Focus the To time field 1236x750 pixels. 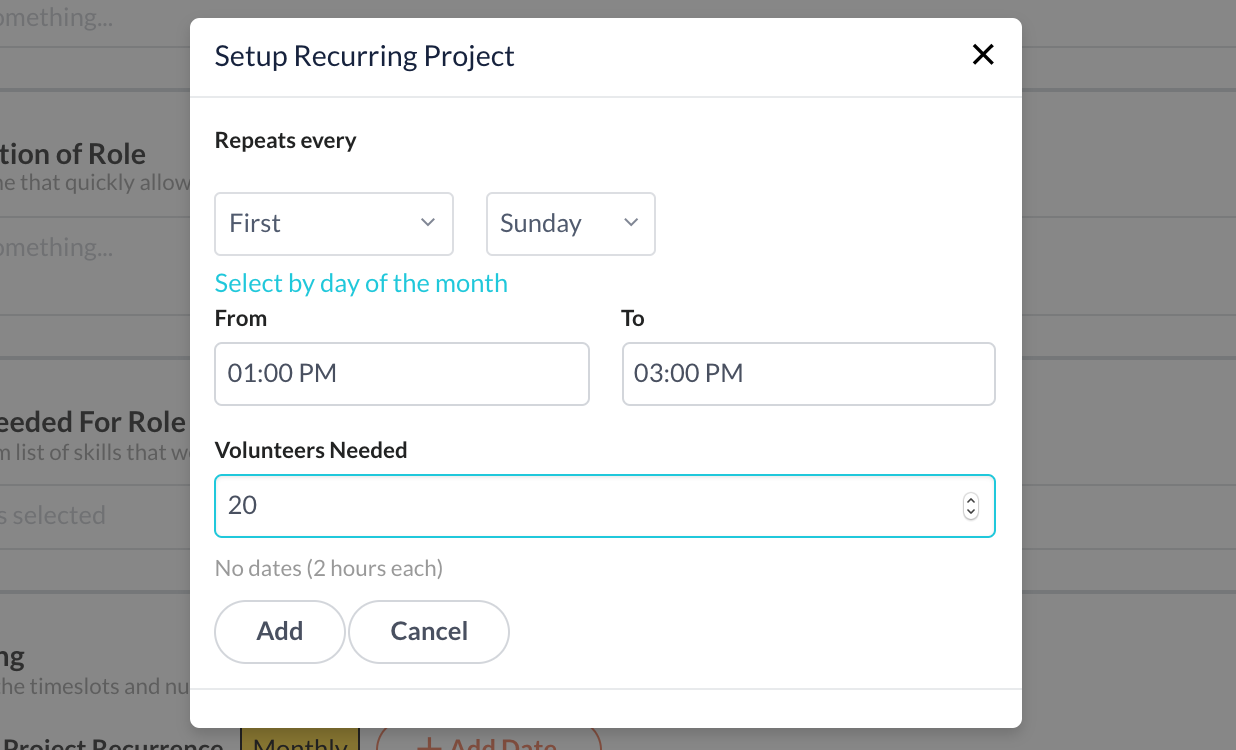808,374
